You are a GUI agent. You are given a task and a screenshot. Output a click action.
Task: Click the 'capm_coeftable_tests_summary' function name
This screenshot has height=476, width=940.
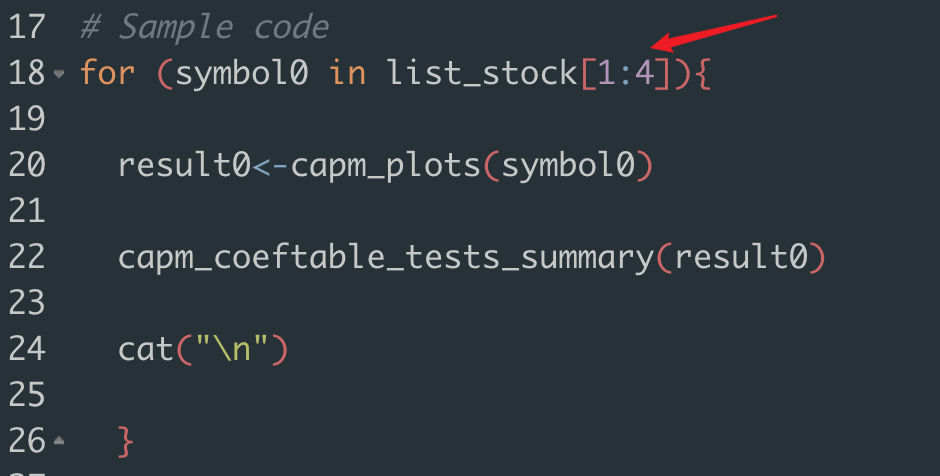385,257
